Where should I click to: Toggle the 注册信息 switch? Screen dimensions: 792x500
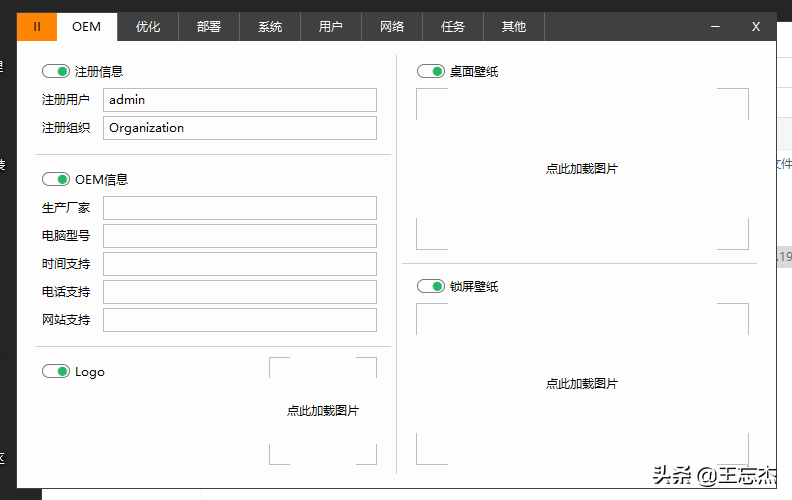(x=56, y=72)
